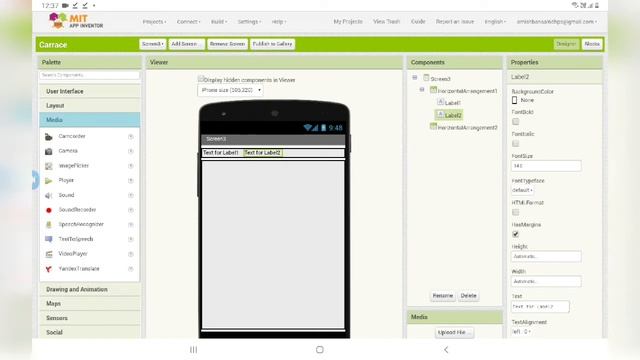The image size is (640, 360).
Task: Open the FontTypeface default dropdown
Action: point(522,190)
